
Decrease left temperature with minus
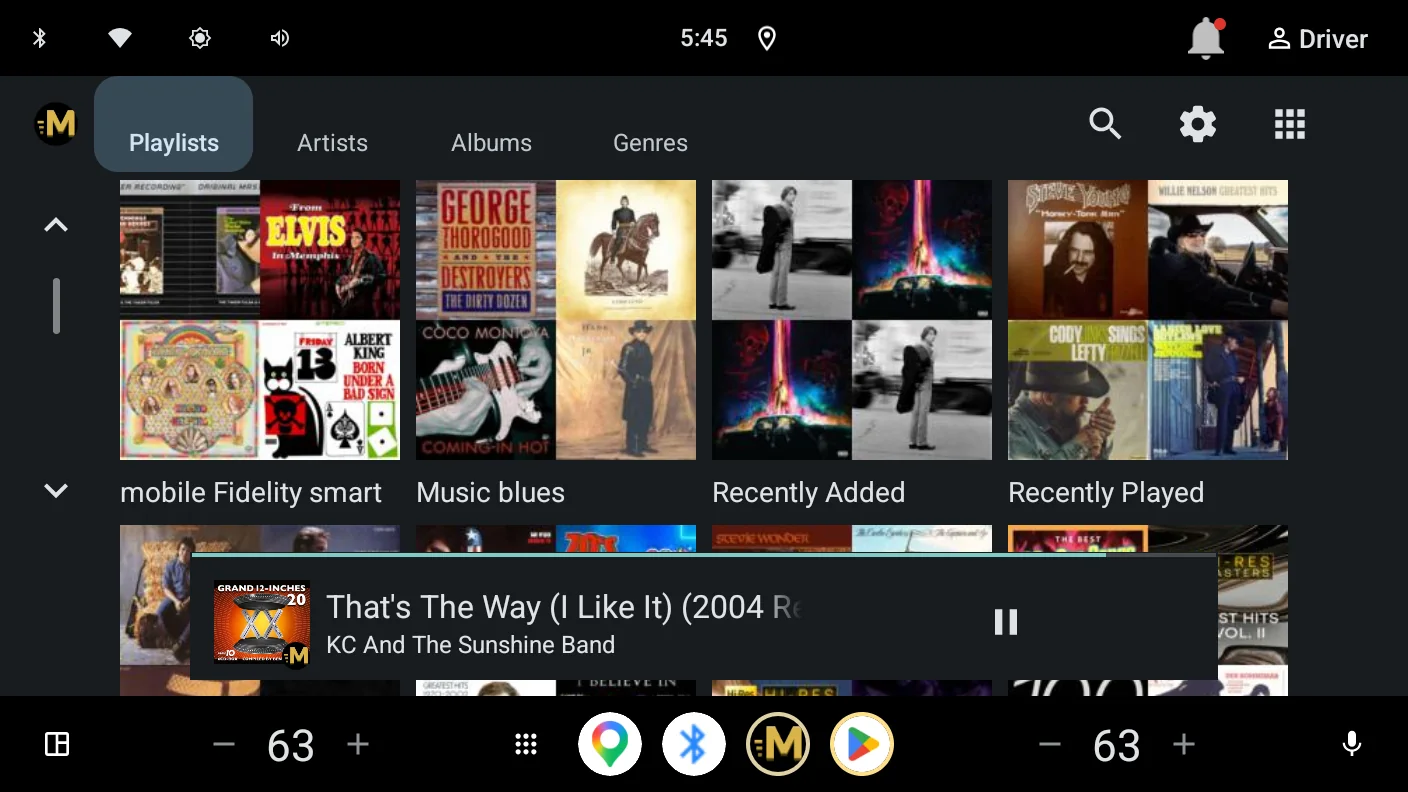[x=224, y=745]
